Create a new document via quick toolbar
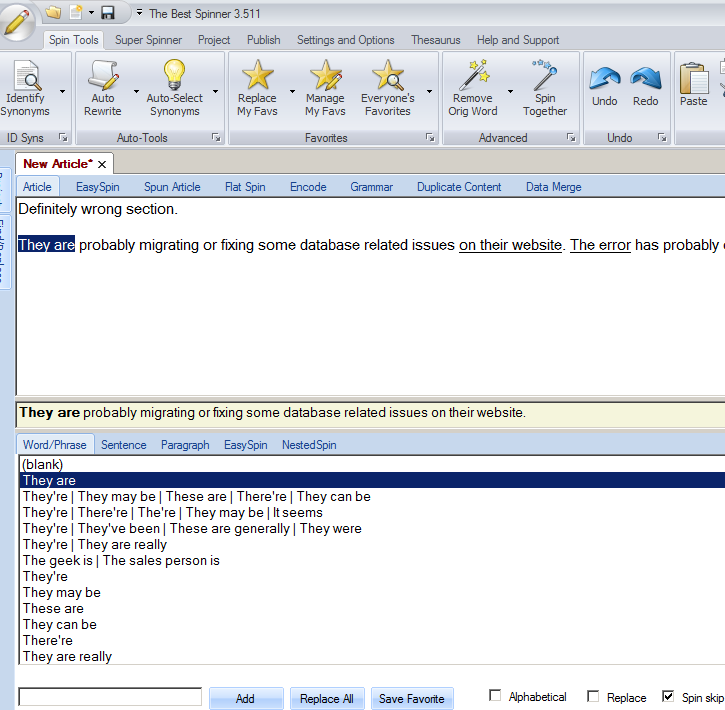Image resolution: width=725 pixels, height=710 pixels. click(x=75, y=13)
